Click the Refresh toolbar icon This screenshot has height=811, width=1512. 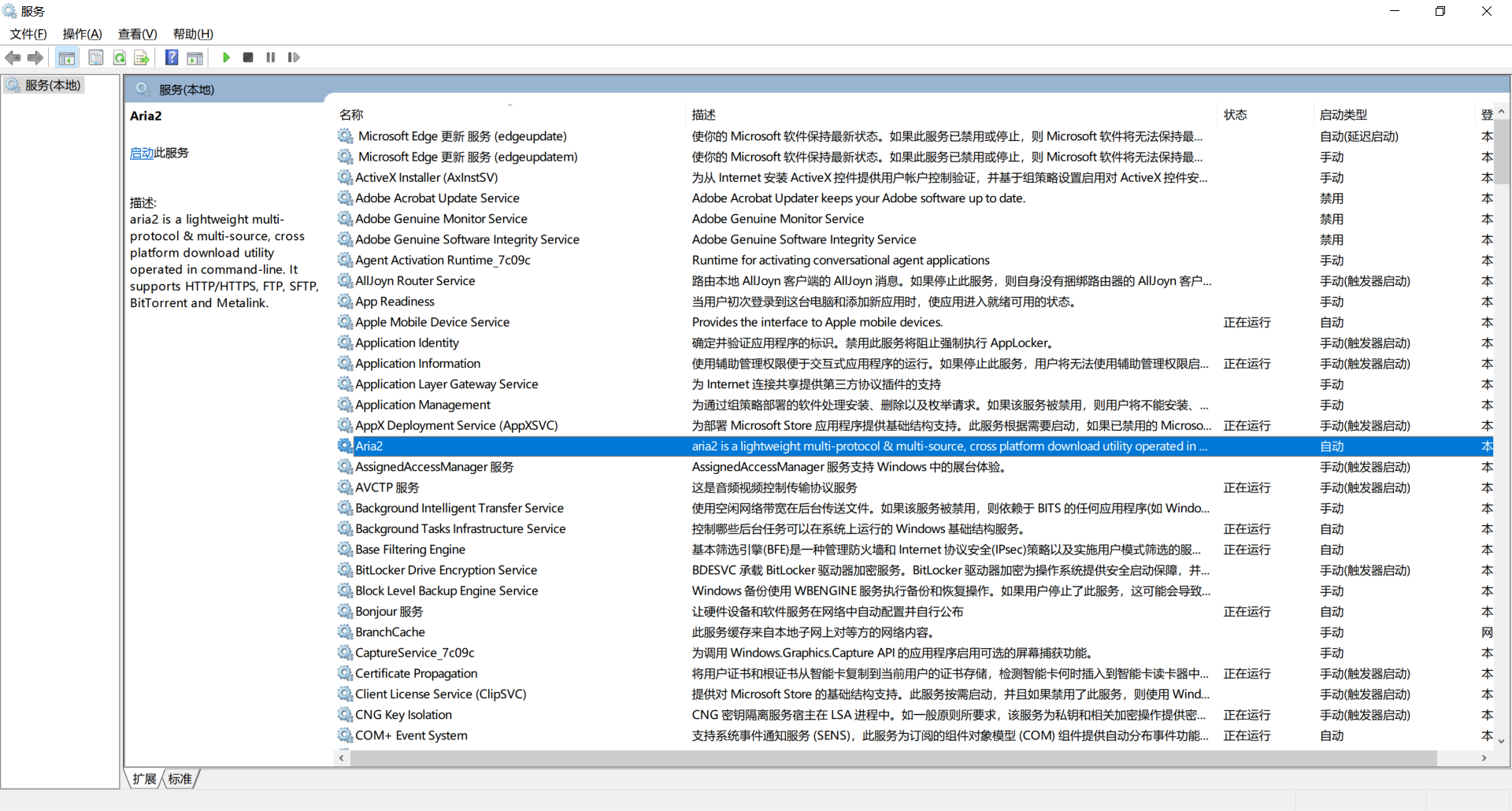tap(120, 57)
